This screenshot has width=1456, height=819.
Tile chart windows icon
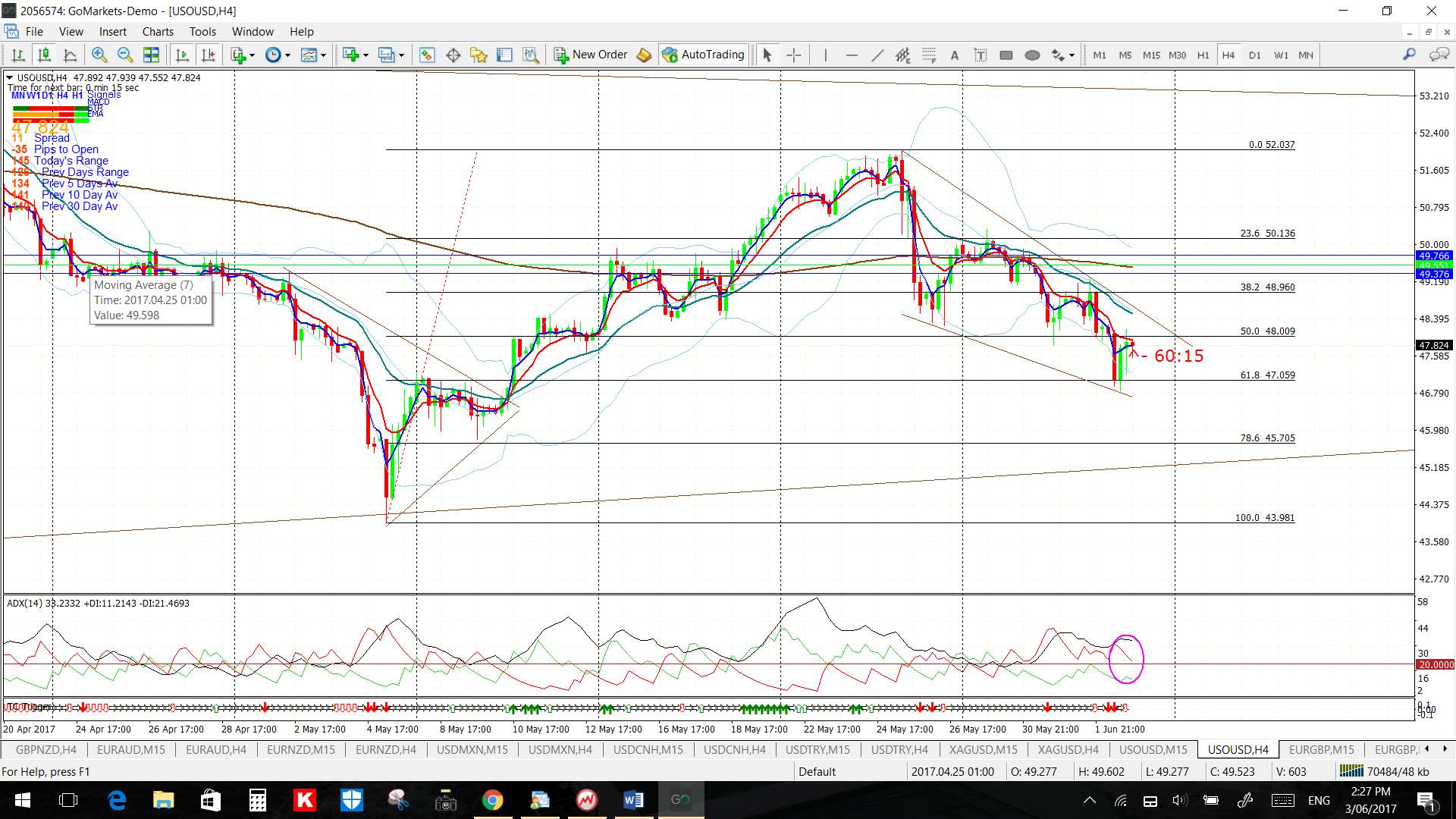point(151,55)
